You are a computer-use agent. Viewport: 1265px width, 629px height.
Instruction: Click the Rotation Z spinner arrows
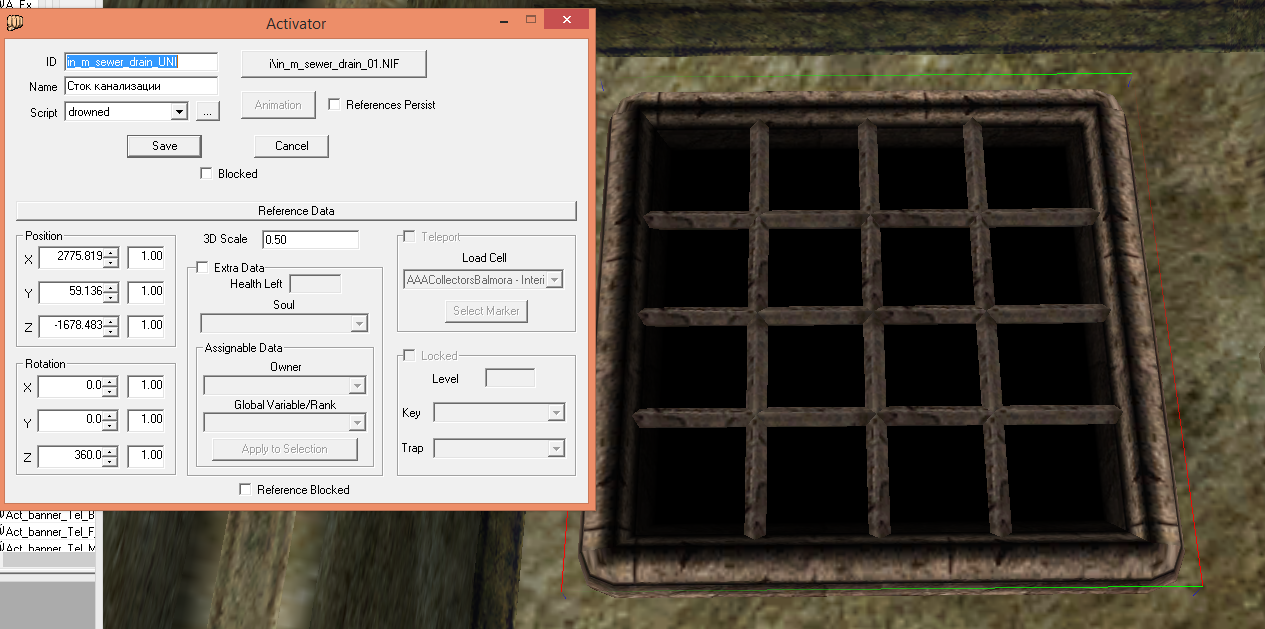pos(111,456)
